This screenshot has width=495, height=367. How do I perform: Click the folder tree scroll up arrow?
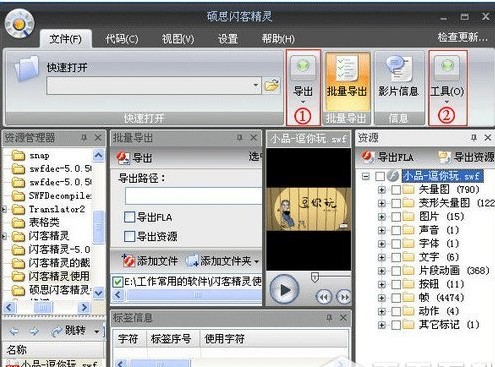[x=98, y=155]
